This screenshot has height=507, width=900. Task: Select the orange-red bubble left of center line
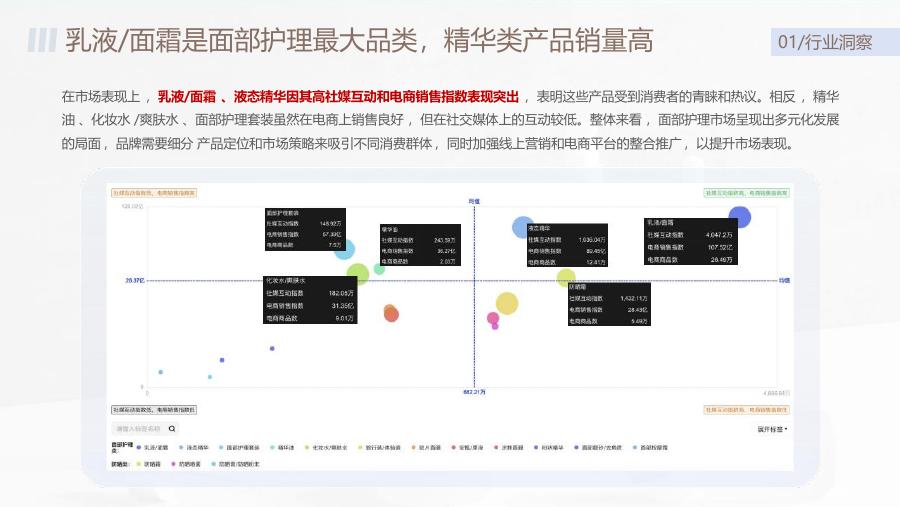coord(391,314)
